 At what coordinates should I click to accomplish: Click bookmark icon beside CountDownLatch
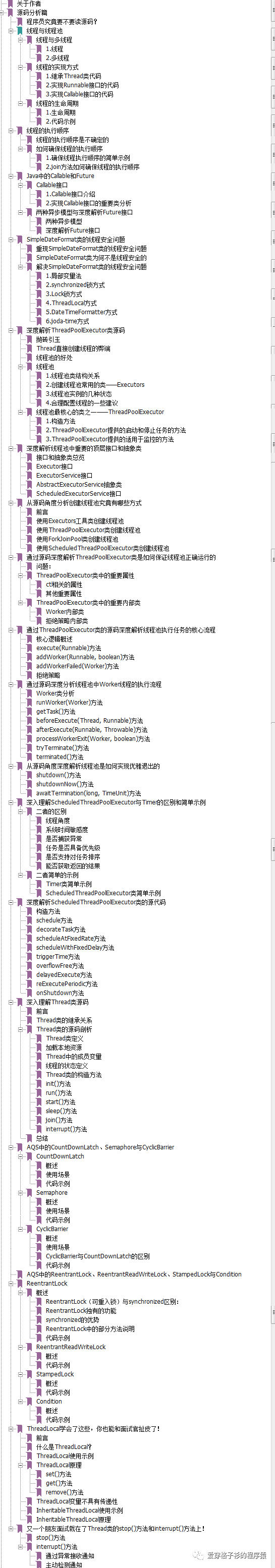coord(29,1156)
